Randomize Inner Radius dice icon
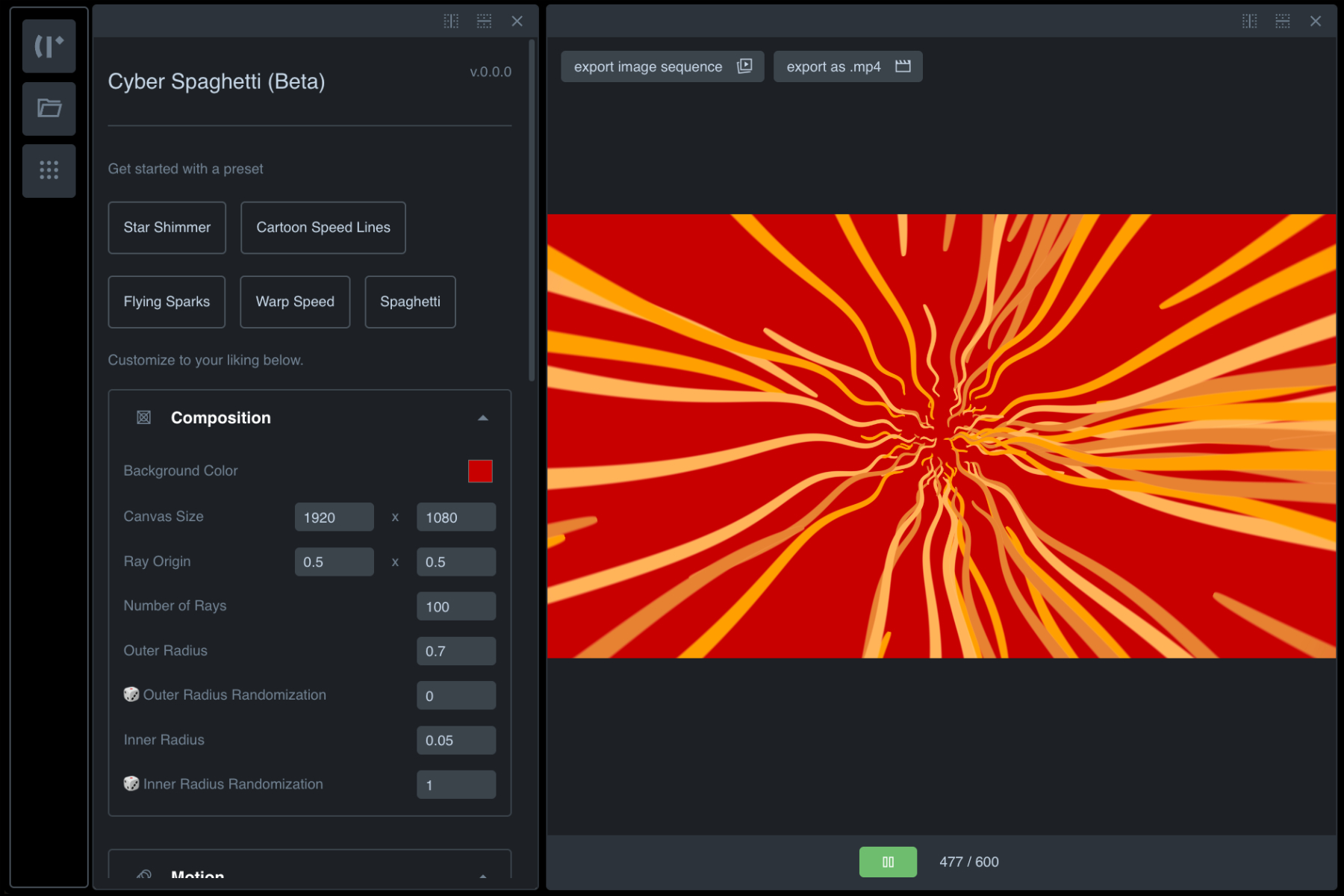This screenshot has height=896, width=1344. (131, 784)
